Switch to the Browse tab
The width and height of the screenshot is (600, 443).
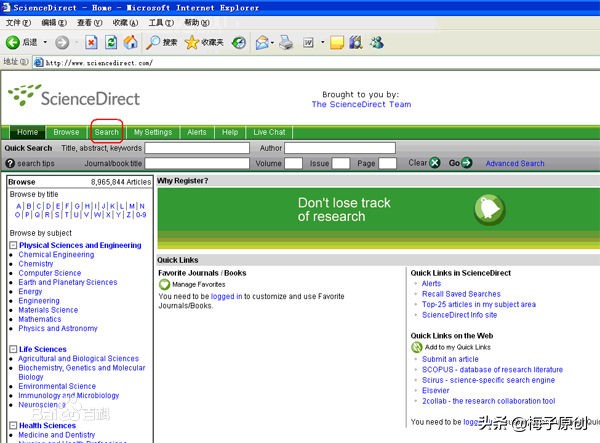tap(66, 132)
